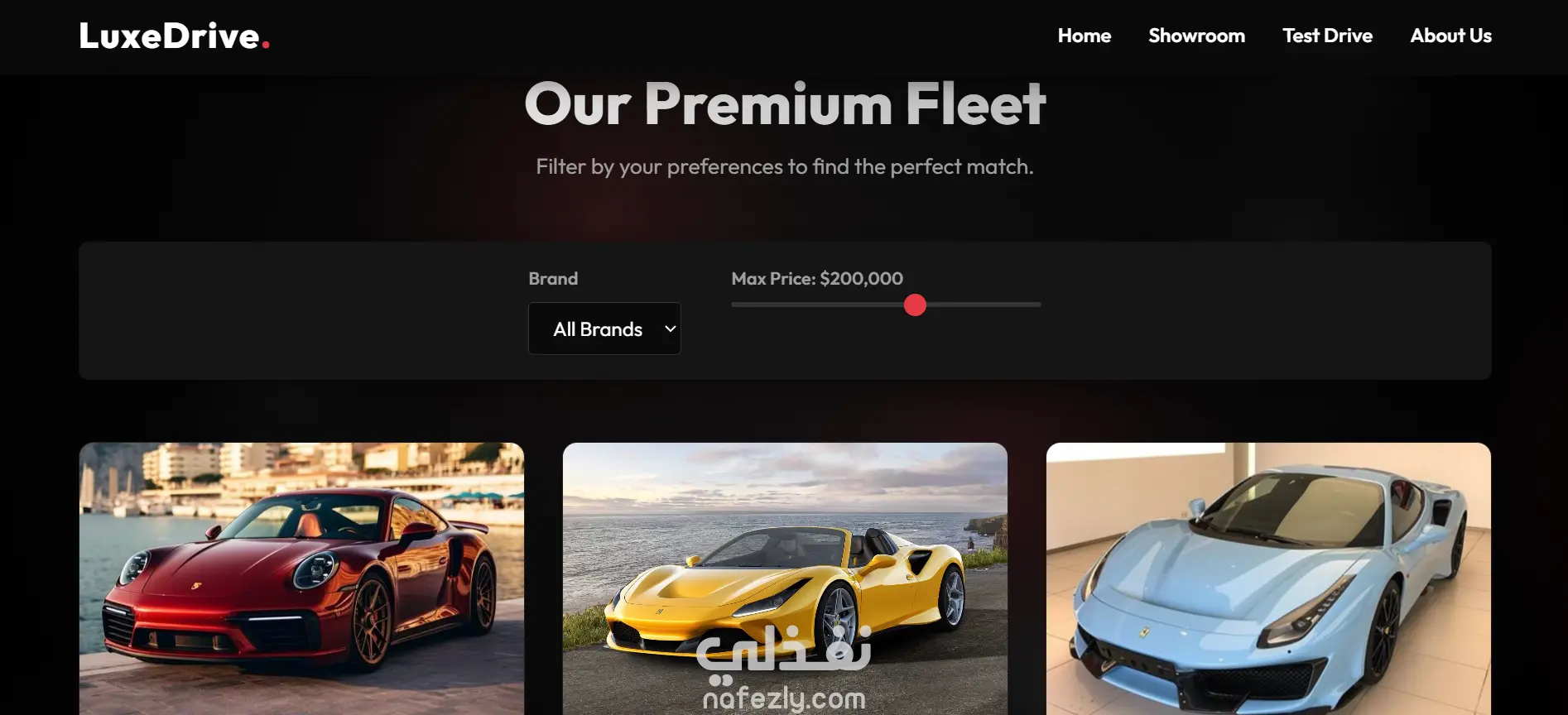Open the All Brands dropdown
This screenshot has height=715, width=1568.
[x=604, y=329]
